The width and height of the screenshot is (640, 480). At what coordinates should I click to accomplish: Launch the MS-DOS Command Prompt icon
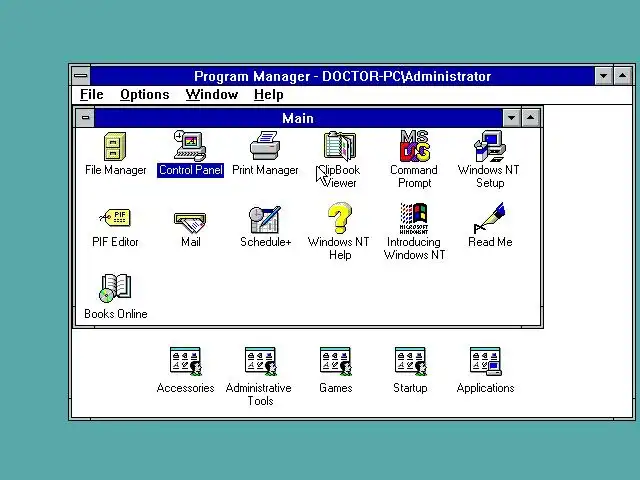pyautogui.click(x=414, y=146)
